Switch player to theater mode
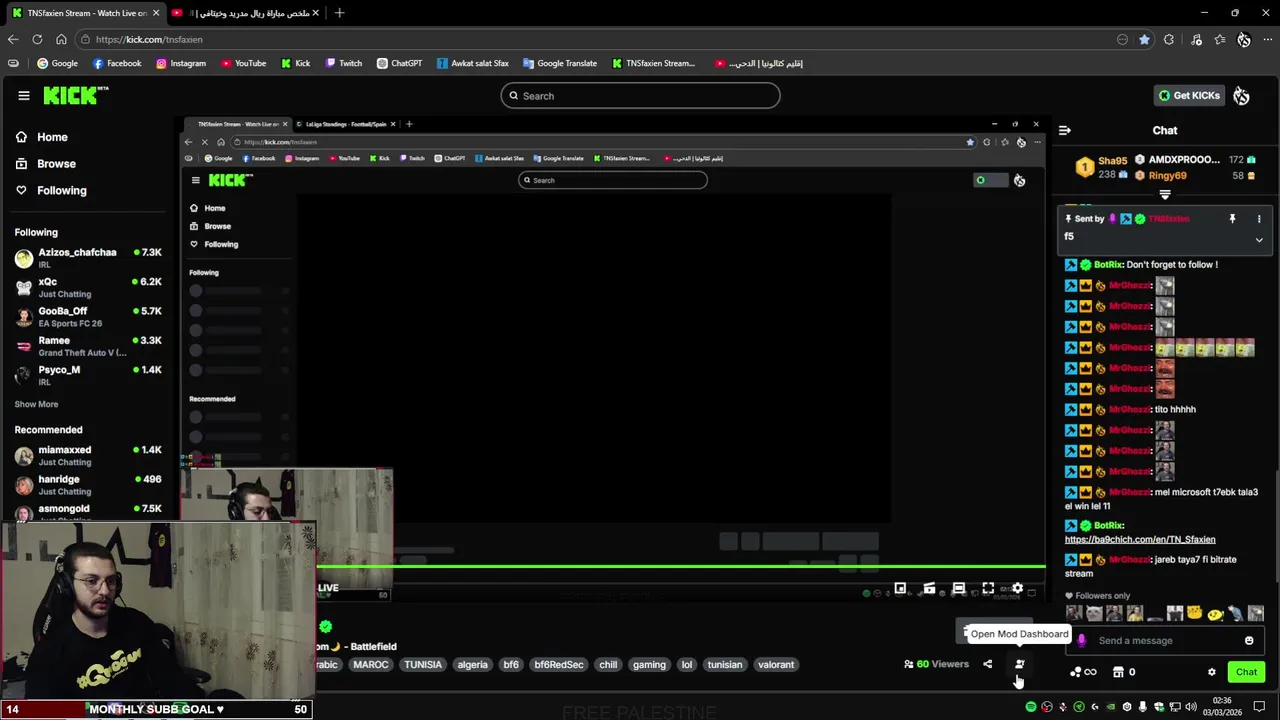Screen dimensions: 1280x720 pos(958,588)
